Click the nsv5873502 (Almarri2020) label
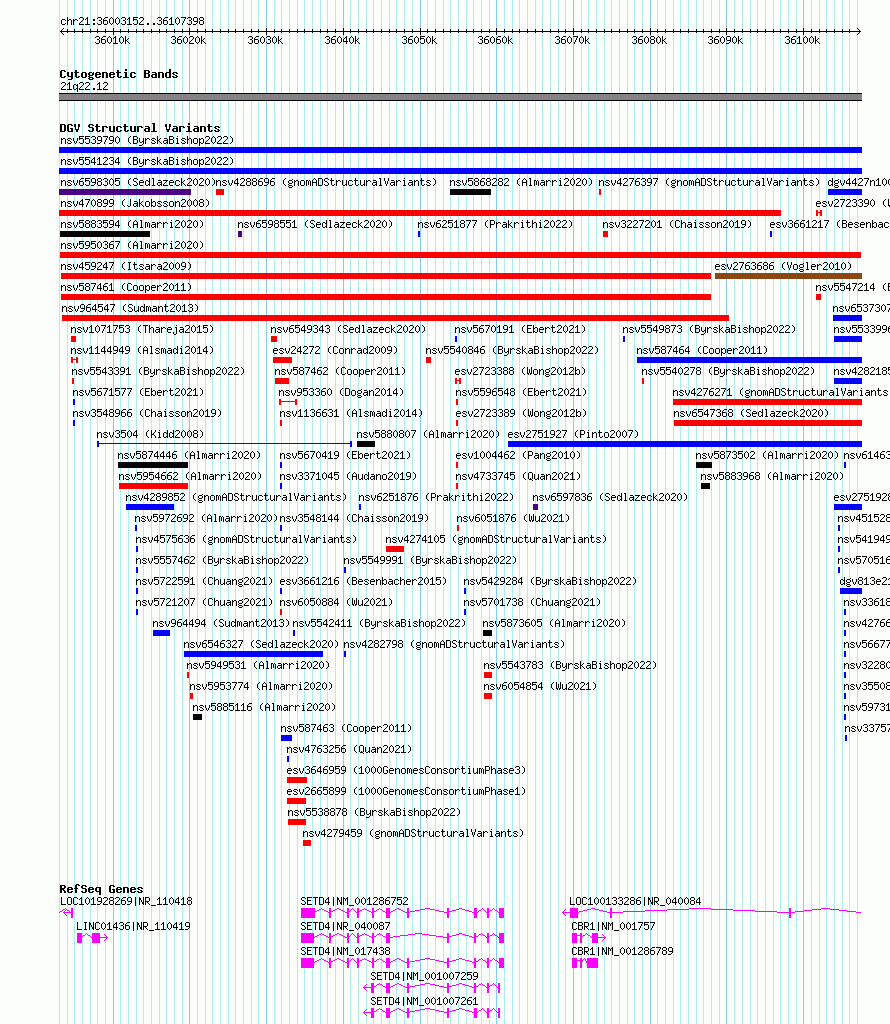The image size is (890, 1024). click(767, 455)
